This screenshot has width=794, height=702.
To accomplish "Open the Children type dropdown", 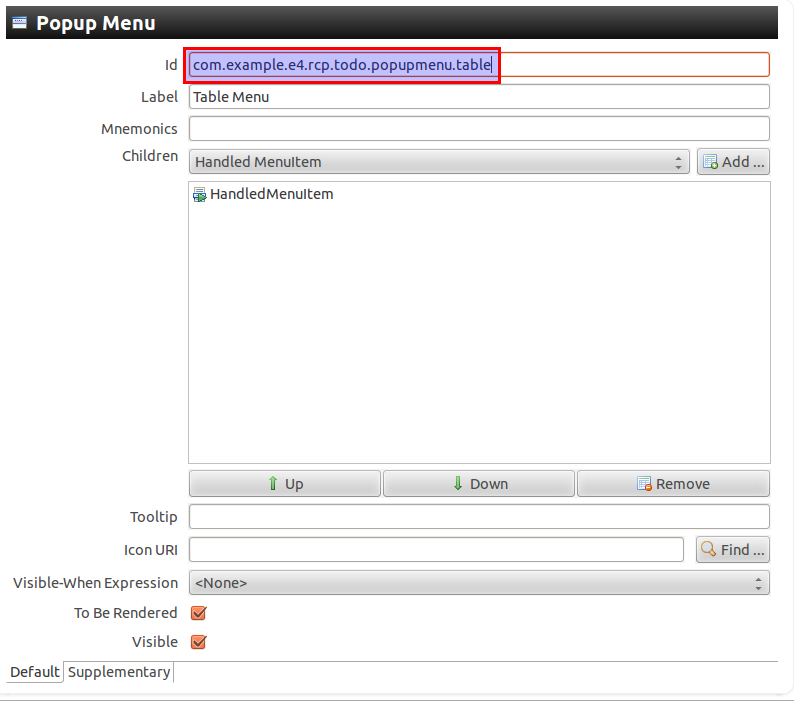I will point(438,162).
